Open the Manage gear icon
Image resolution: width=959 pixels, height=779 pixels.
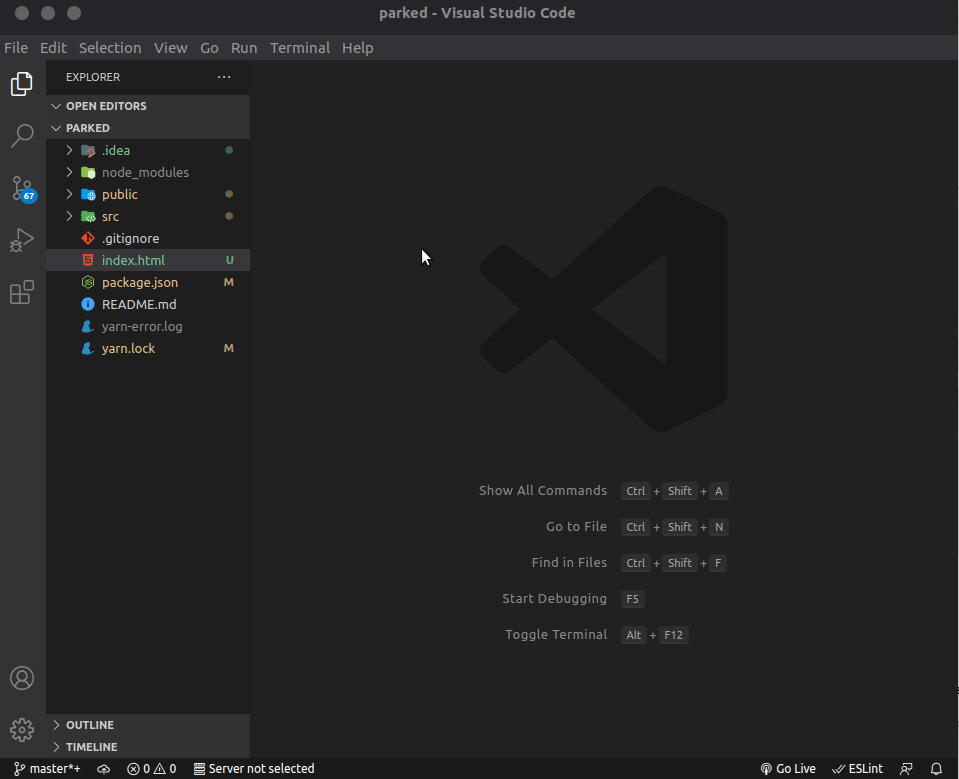[x=22, y=729]
